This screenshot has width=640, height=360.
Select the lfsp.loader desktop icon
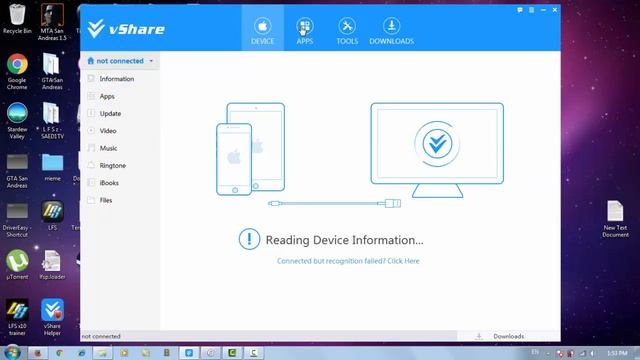point(52,264)
